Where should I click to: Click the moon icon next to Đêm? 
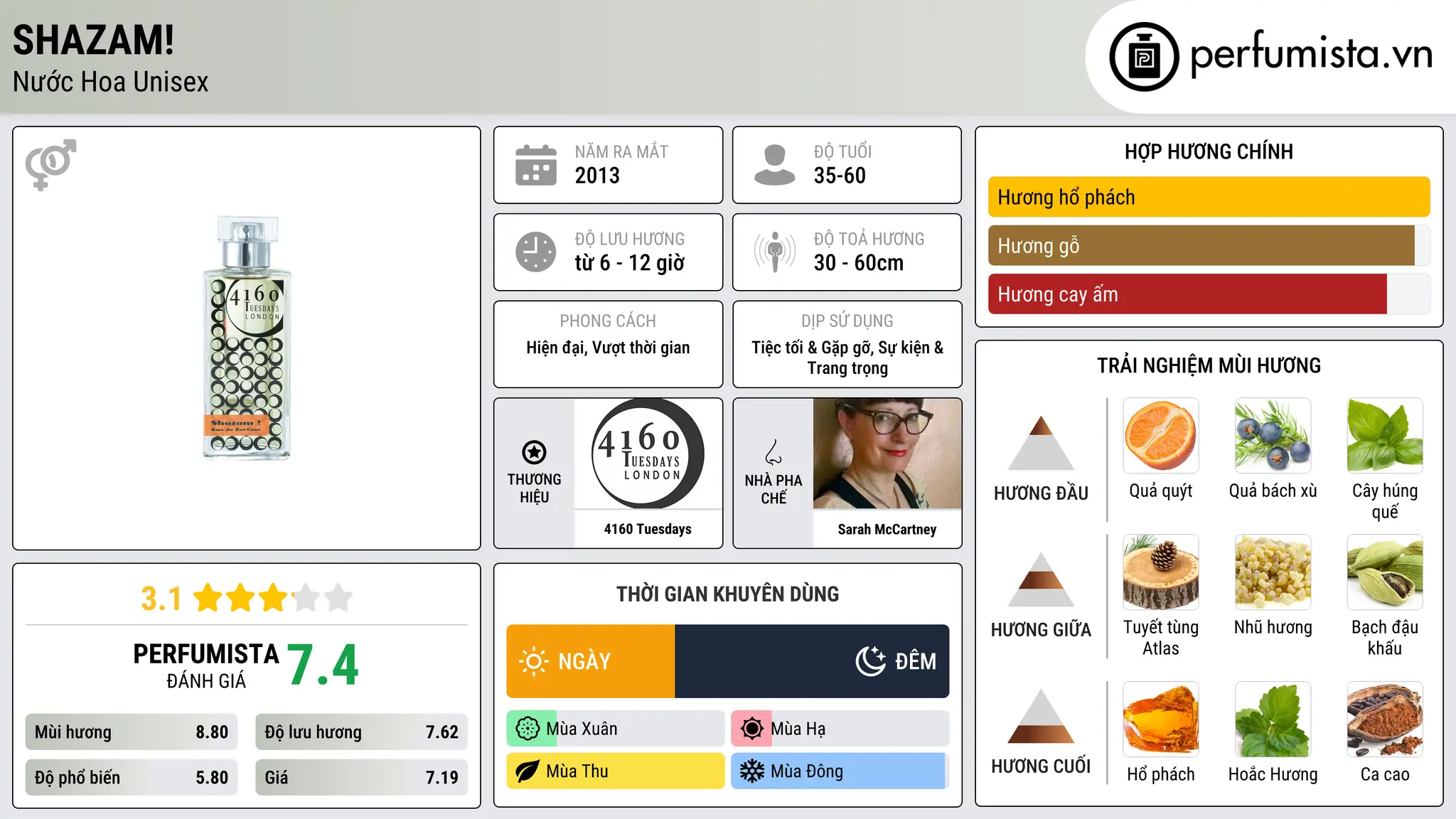pos(870,661)
